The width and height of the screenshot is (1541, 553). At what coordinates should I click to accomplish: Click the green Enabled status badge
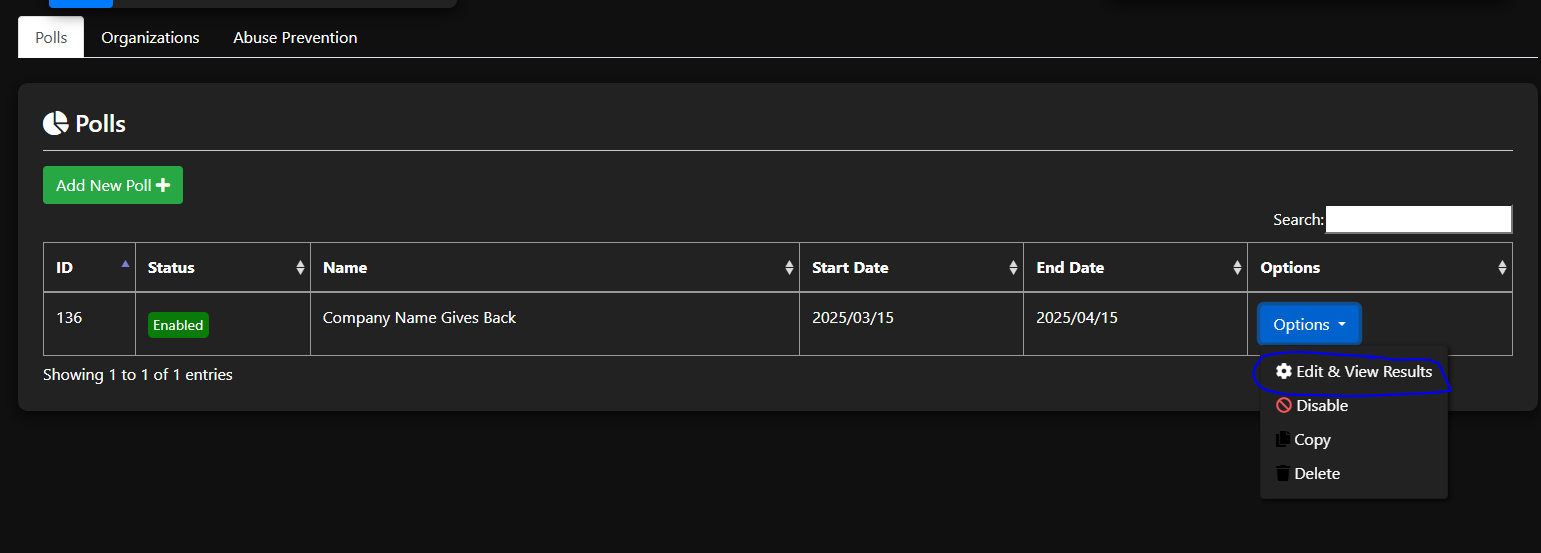pyautogui.click(x=178, y=325)
